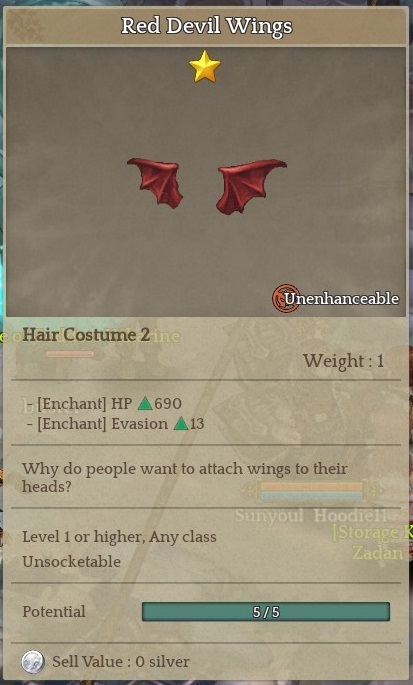Click the Potential 5/5 progress bar
Viewport: 413px width, 685px height.
click(x=266, y=612)
